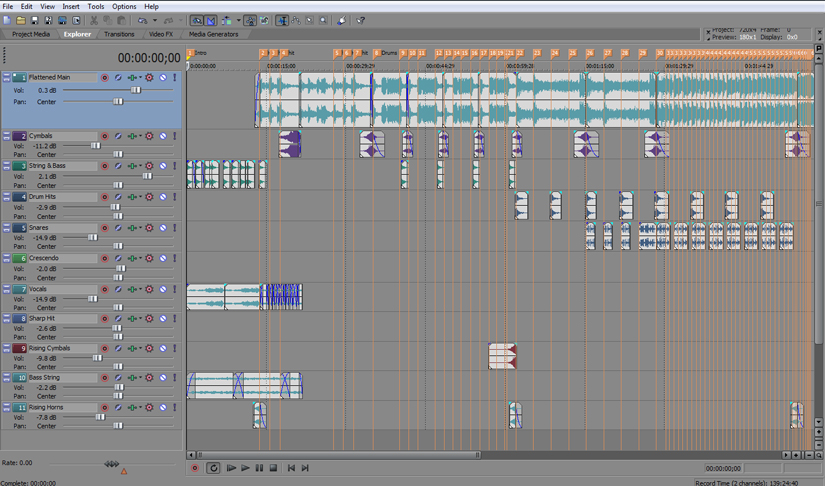Toggle Automatic Crossfades in the toolbar

[210, 21]
